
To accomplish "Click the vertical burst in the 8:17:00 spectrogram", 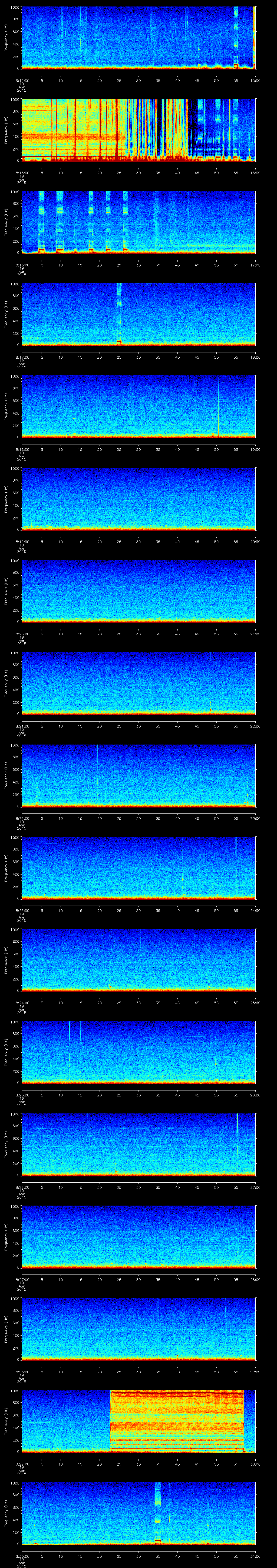I will pos(119,314).
